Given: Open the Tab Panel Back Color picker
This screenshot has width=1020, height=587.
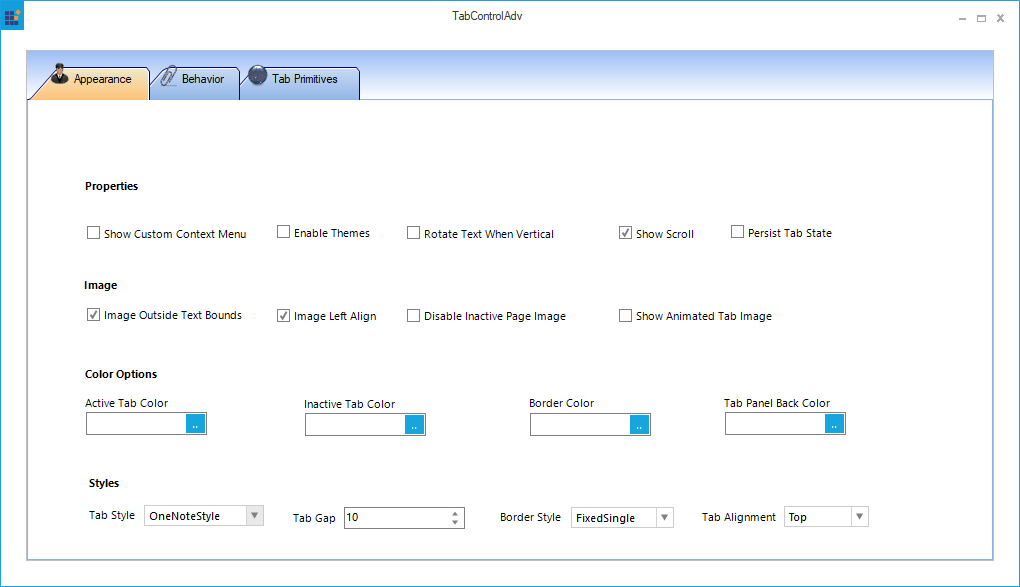Looking at the screenshot, I should coord(835,424).
